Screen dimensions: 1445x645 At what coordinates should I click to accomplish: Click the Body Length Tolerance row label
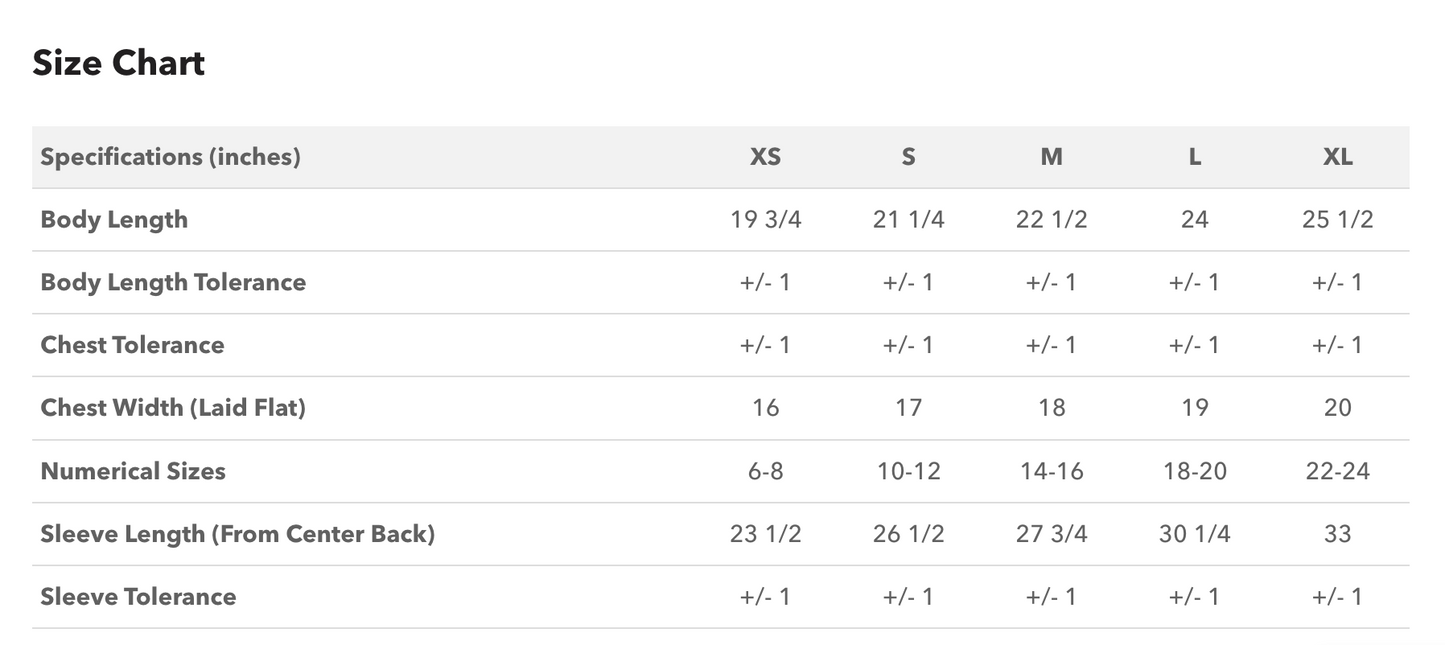[173, 282]
